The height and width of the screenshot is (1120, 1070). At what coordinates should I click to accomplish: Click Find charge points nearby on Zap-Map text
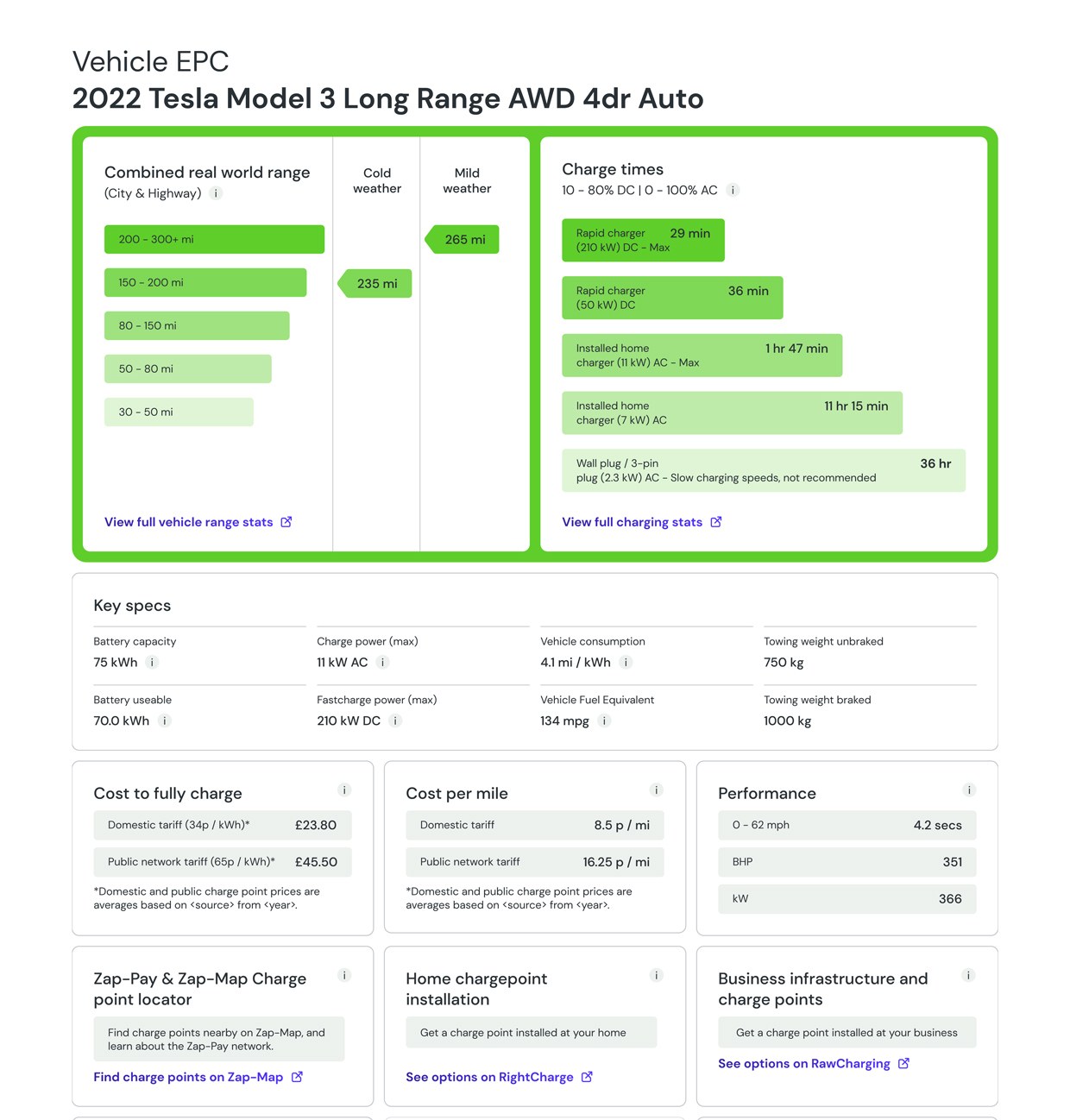click(x=219, y=1039)
